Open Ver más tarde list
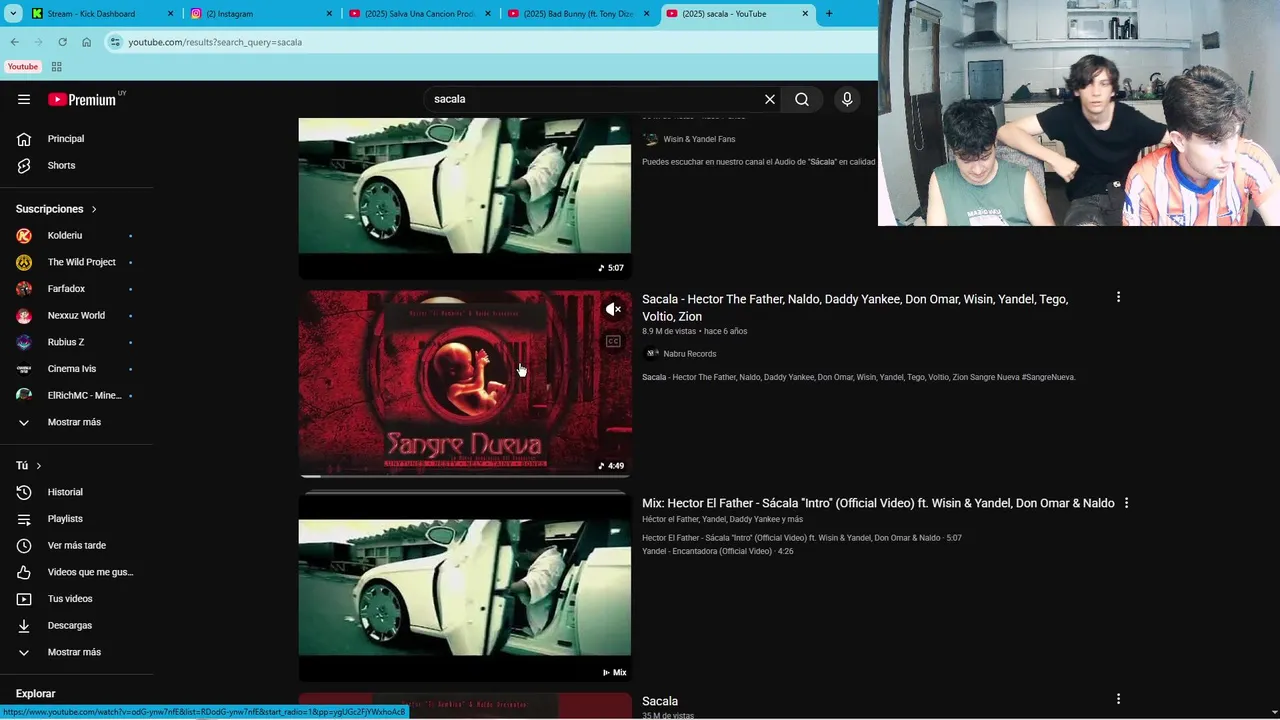 pyautogui.click(x=76, y=545)
